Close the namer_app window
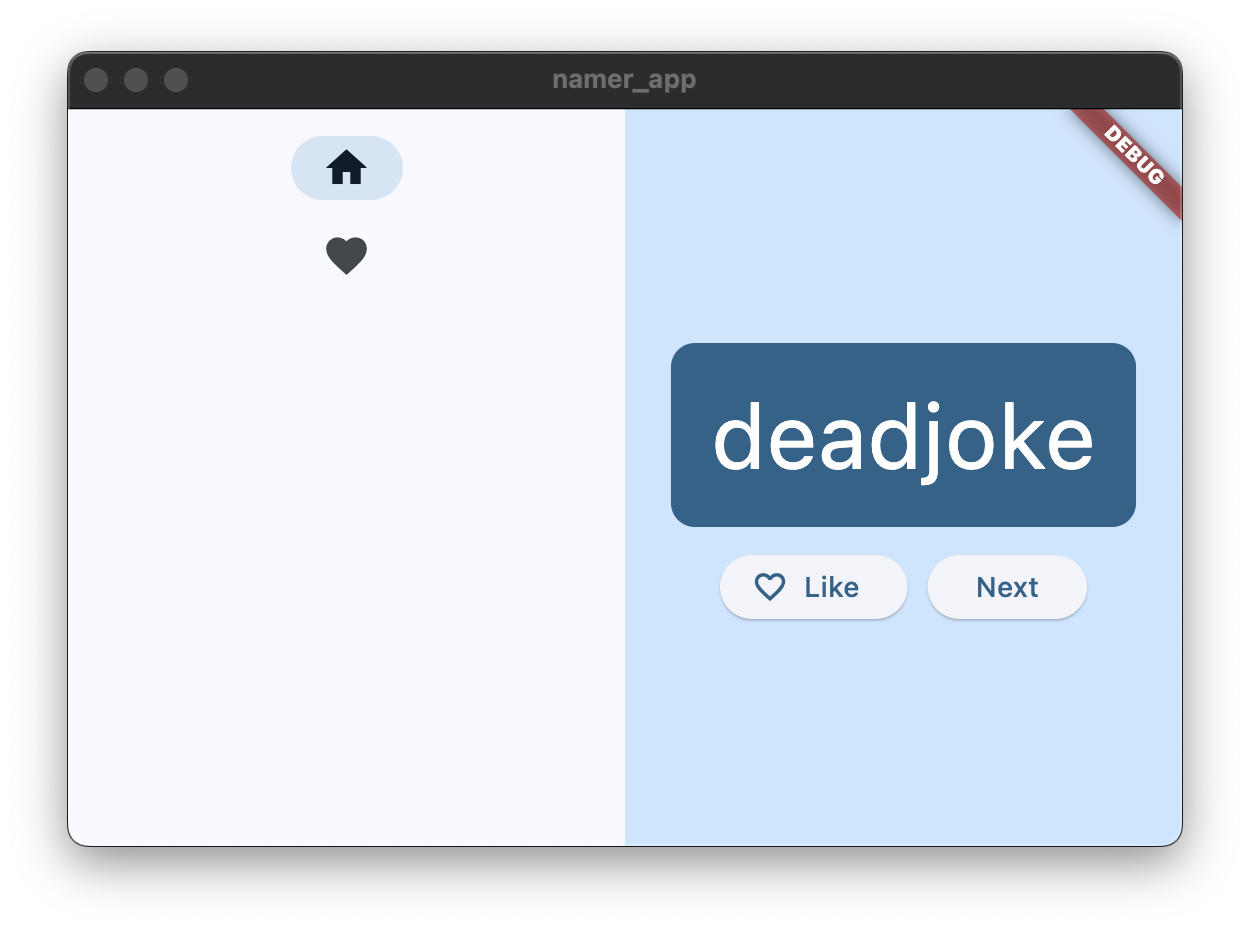Image resolution: width=1250 pixels, height=930 pixels. (x=96, y=80)
